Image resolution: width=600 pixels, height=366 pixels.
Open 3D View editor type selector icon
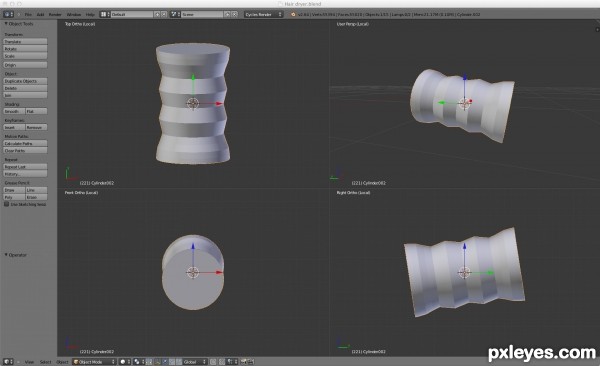pos(8,362)
